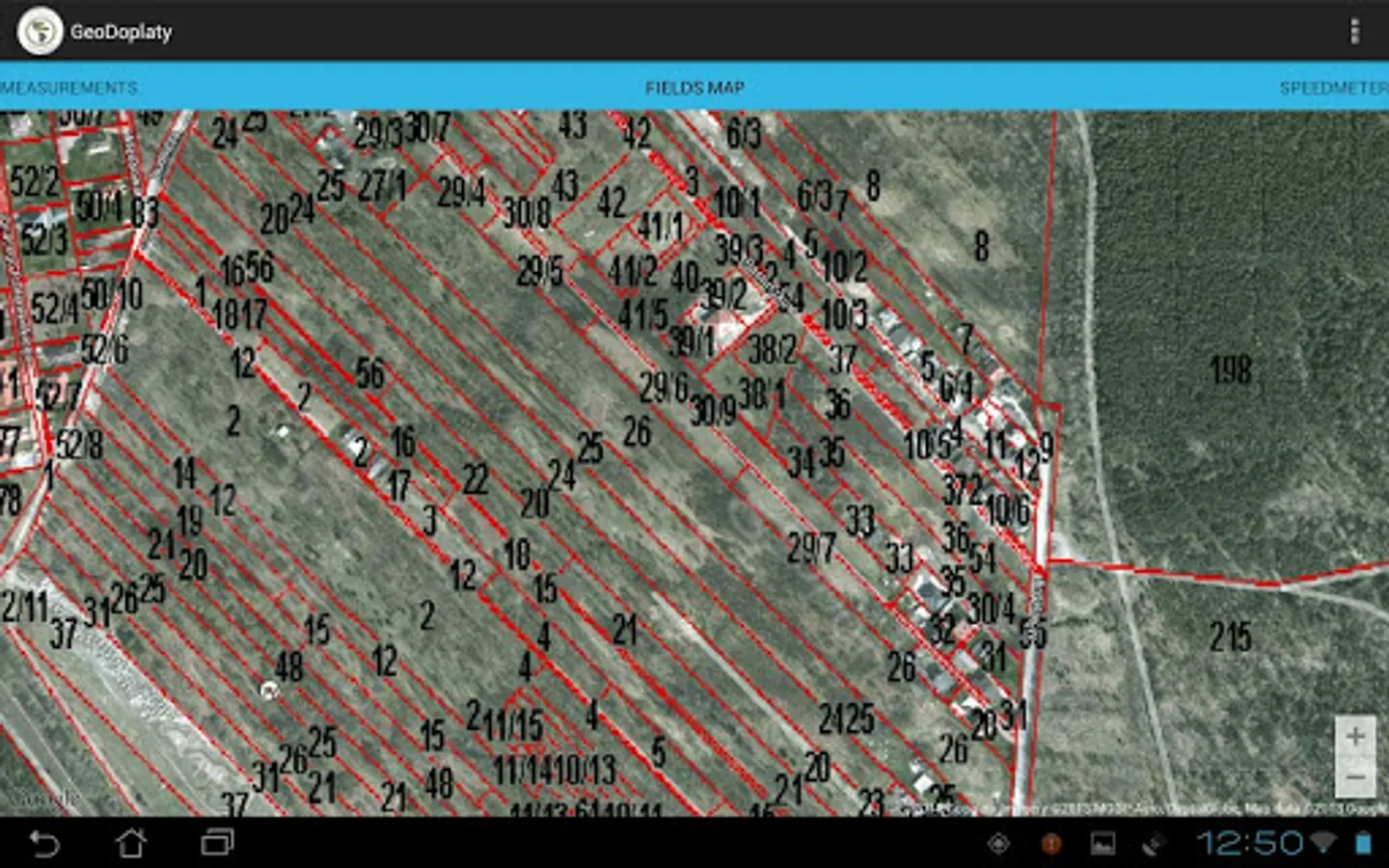Image resolution: width=1389 pixels, height=868 pixels.
Task: Open the Speedmeter tab
Action: pos(1334,88)
